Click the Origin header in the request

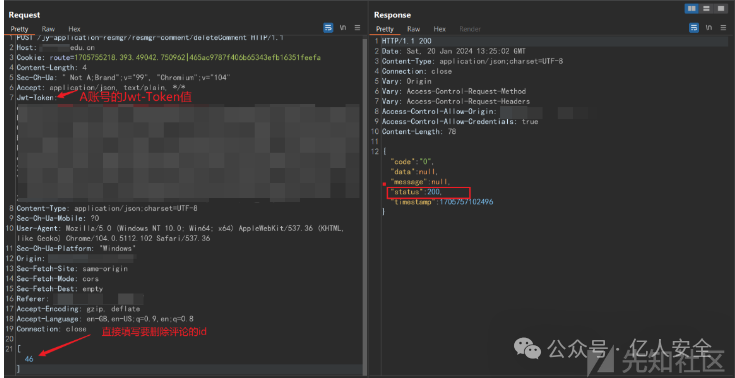[76, 258]
